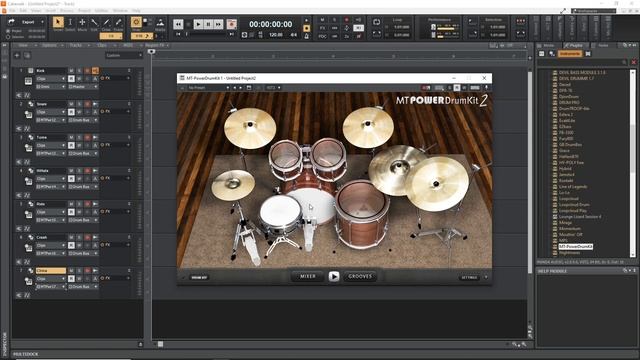
Task: Mute the HiHats track
Action: tap(71, 171)
